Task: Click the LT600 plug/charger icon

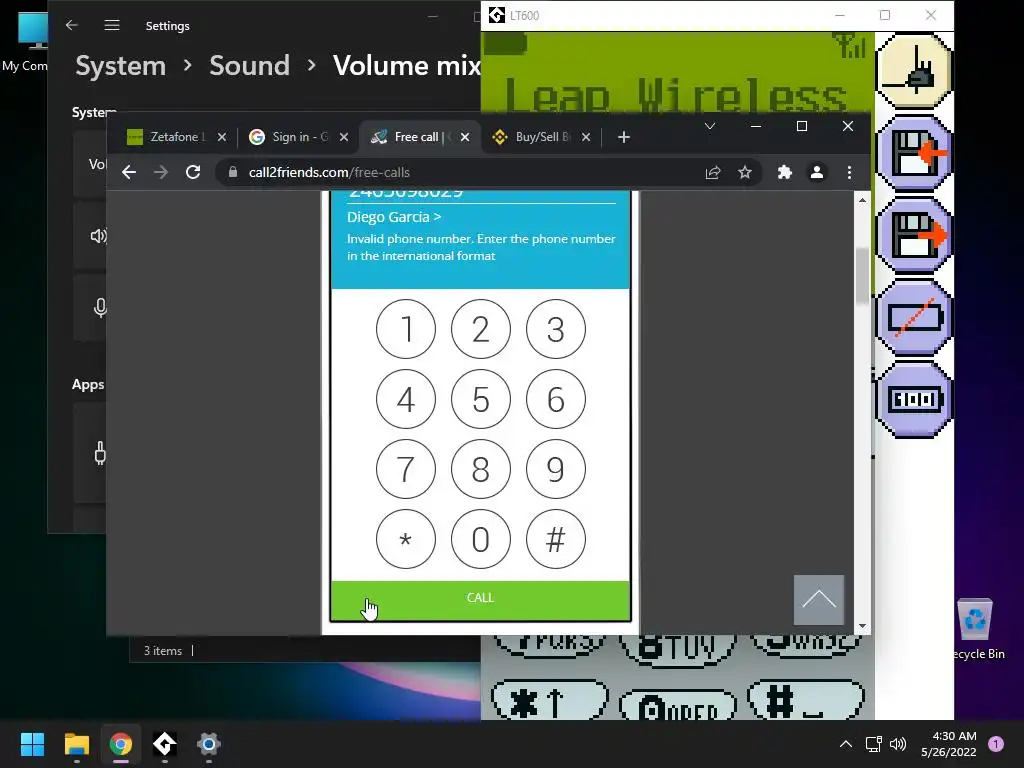Action: [x=914, y=71]
